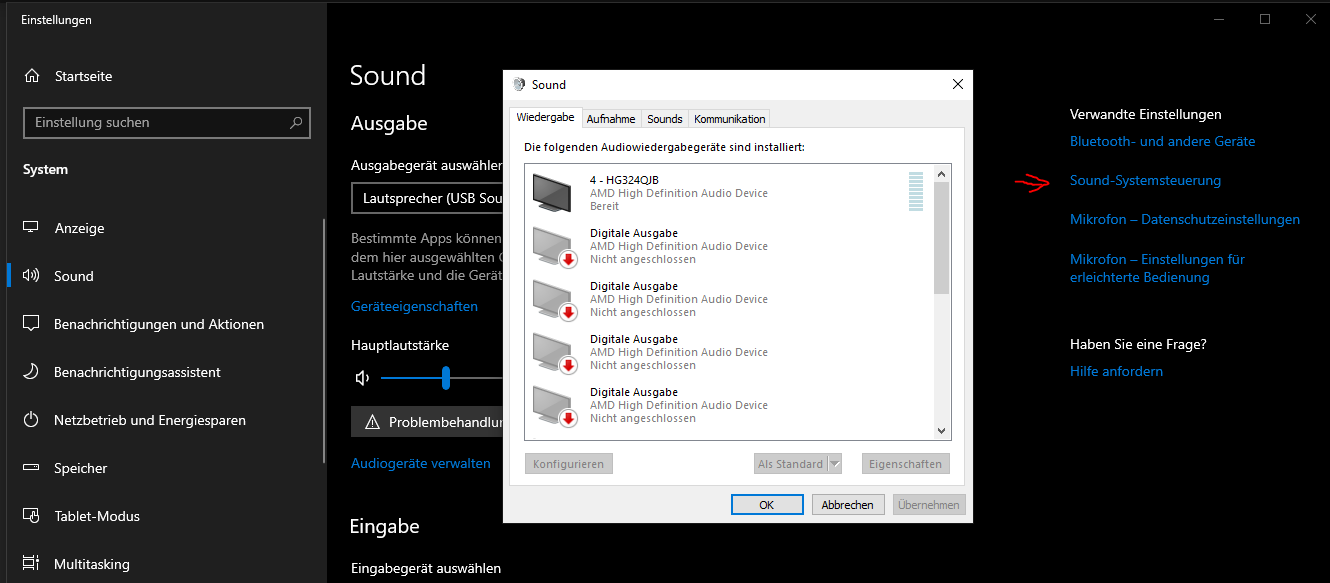This screenshot has height=583, width=1330.
Task: Open Mikrofon – Datenschutzeinstellungen link
Action: pos(1185,219)
